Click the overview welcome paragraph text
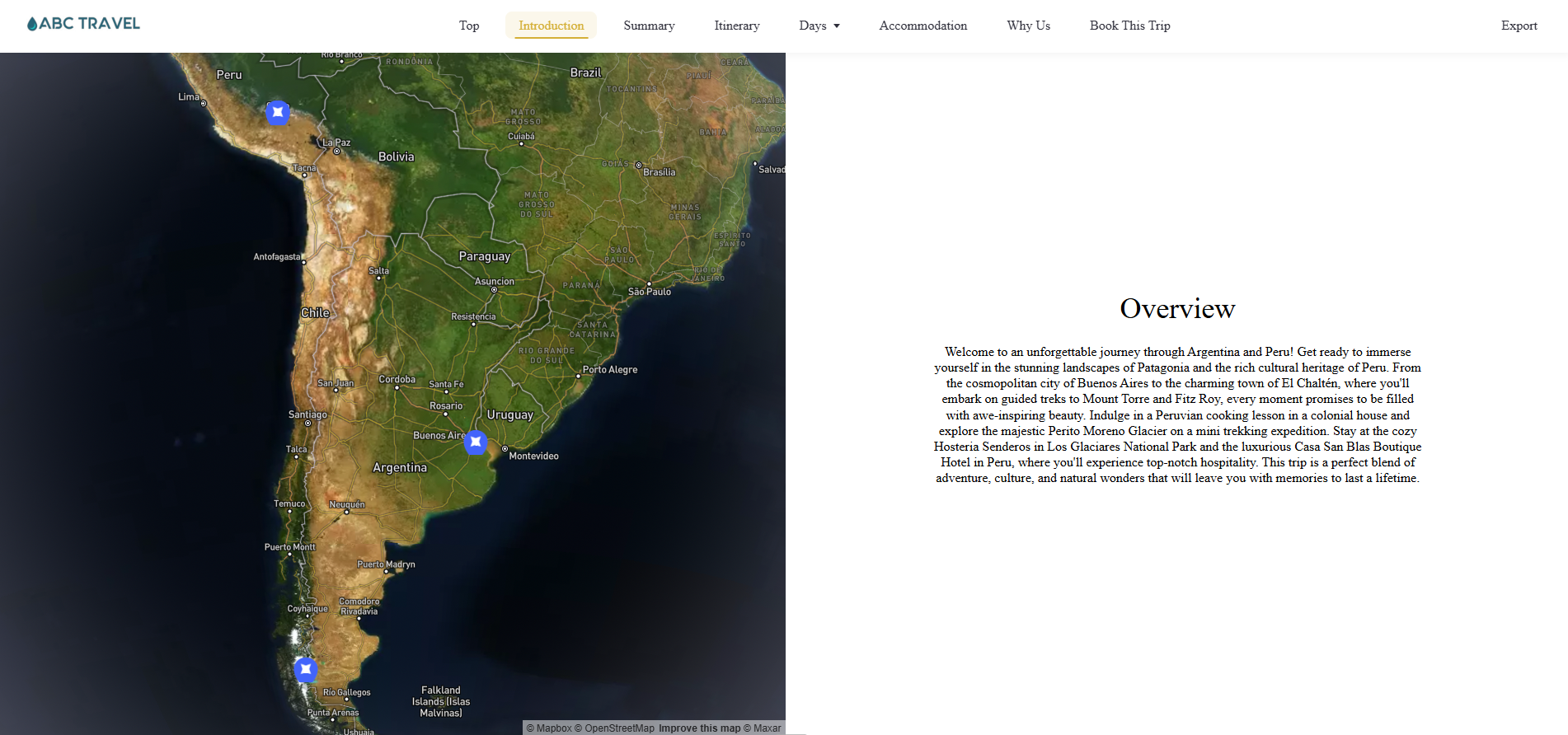This screenshot has height=735, width=1568. (1177, 414)
